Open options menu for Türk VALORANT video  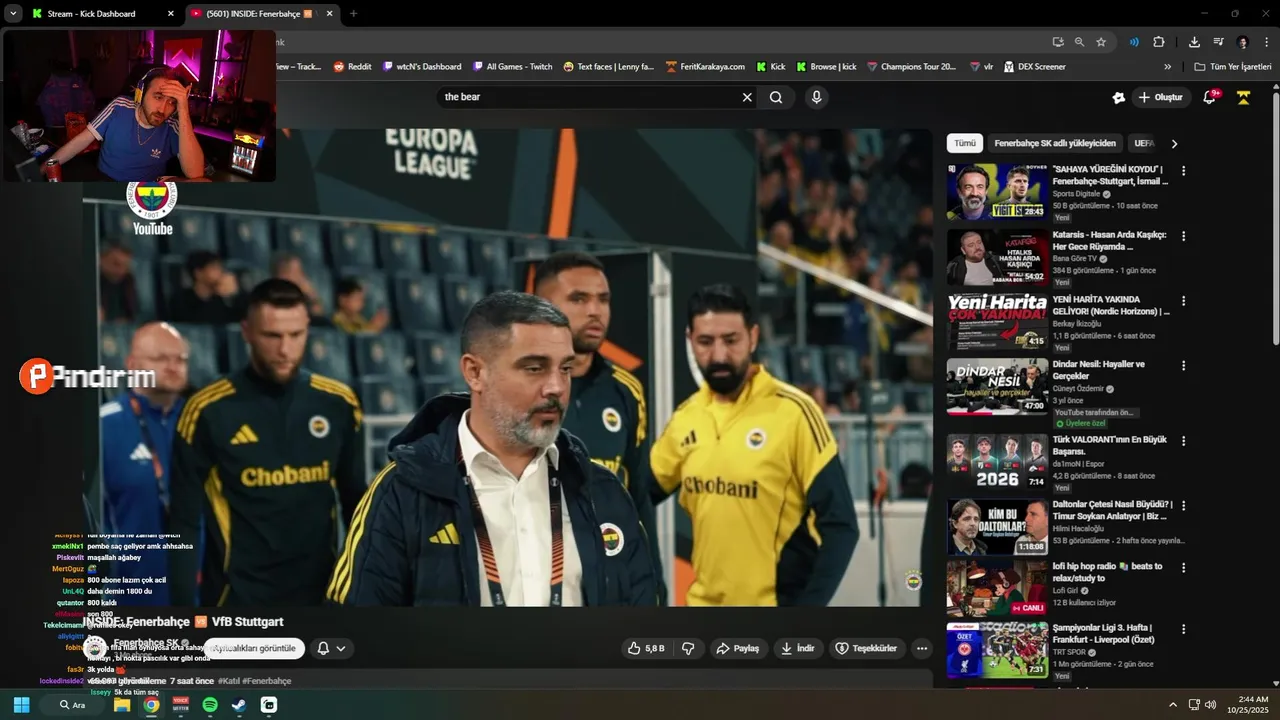click(x=1183, y=441)
